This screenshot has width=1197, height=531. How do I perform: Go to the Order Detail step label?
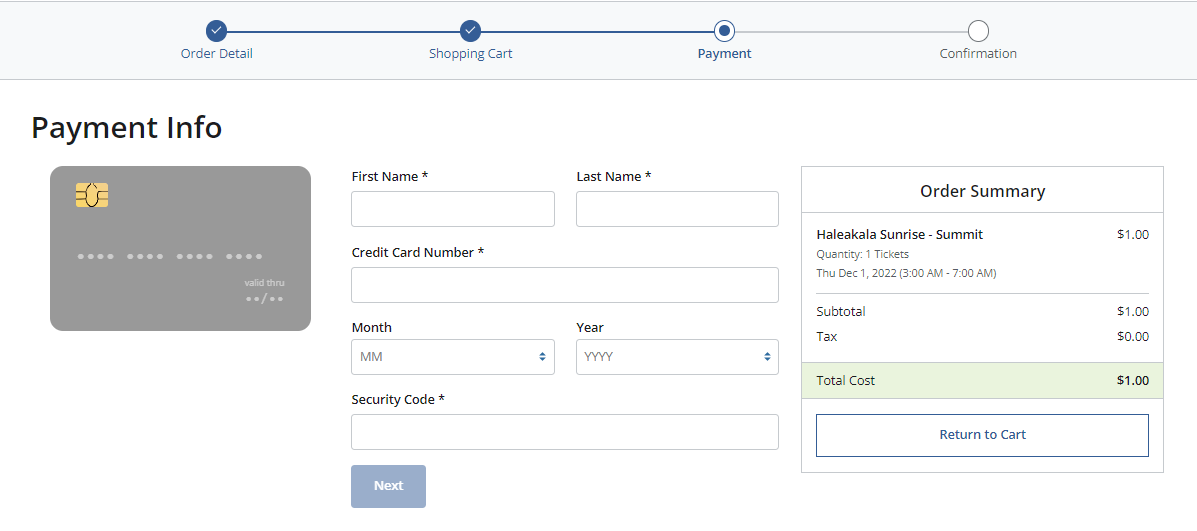point(217,53)
